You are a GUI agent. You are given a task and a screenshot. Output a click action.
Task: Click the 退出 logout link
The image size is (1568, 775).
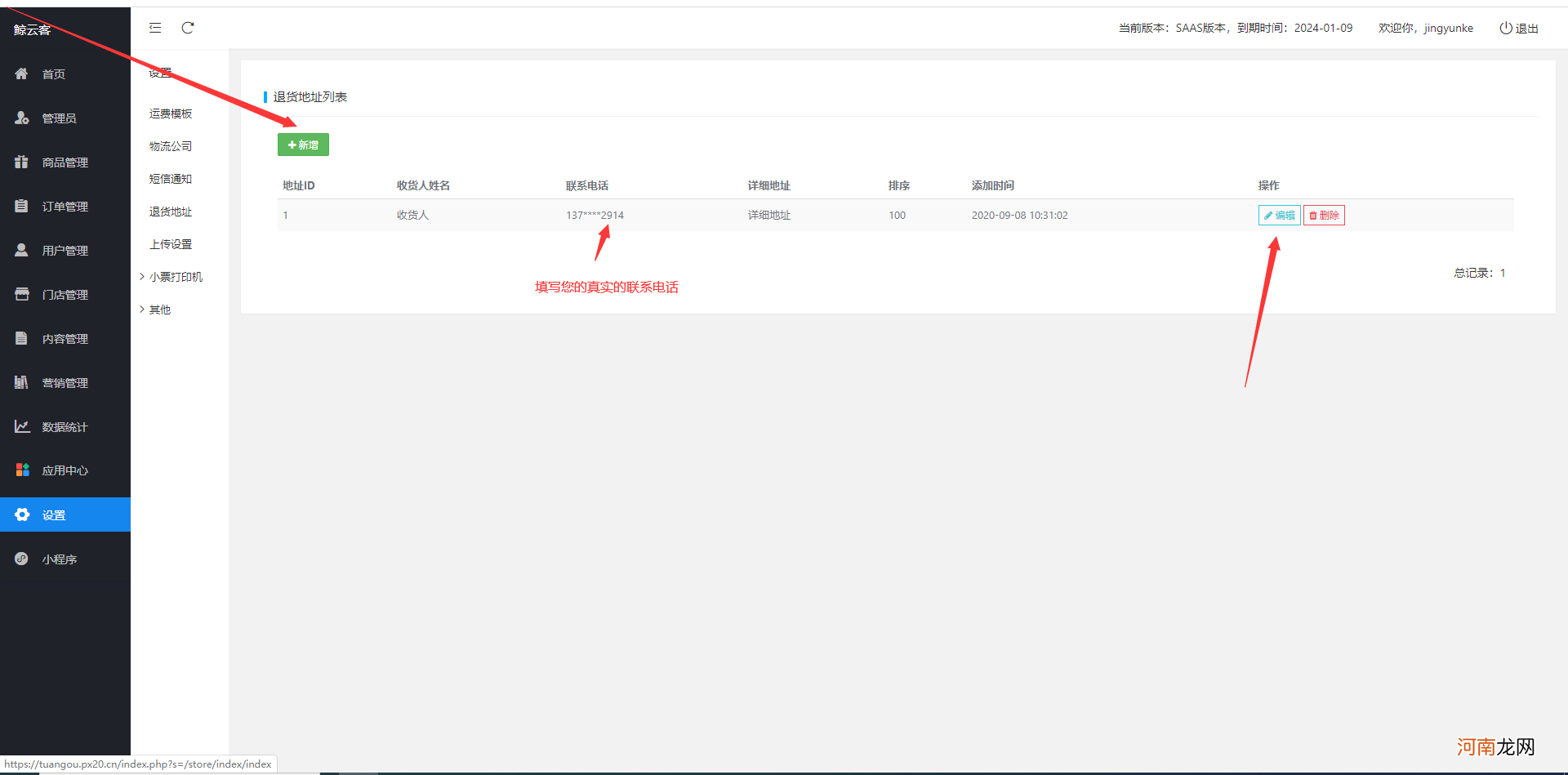1527,29
